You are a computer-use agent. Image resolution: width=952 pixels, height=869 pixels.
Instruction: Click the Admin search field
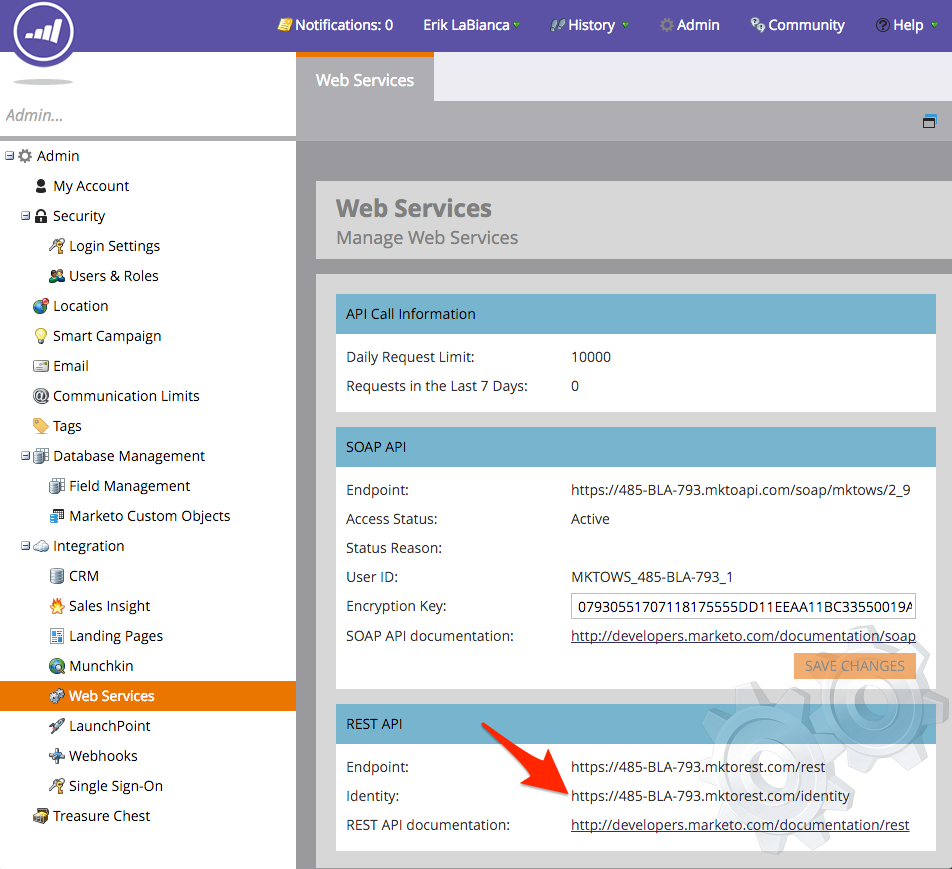click(x=148, y=115)
